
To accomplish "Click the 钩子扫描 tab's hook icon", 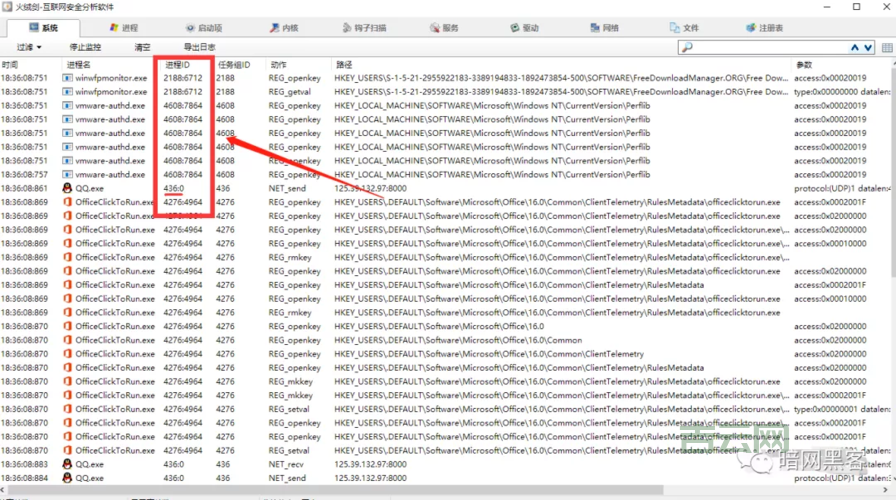I will (x=347, y=29).
